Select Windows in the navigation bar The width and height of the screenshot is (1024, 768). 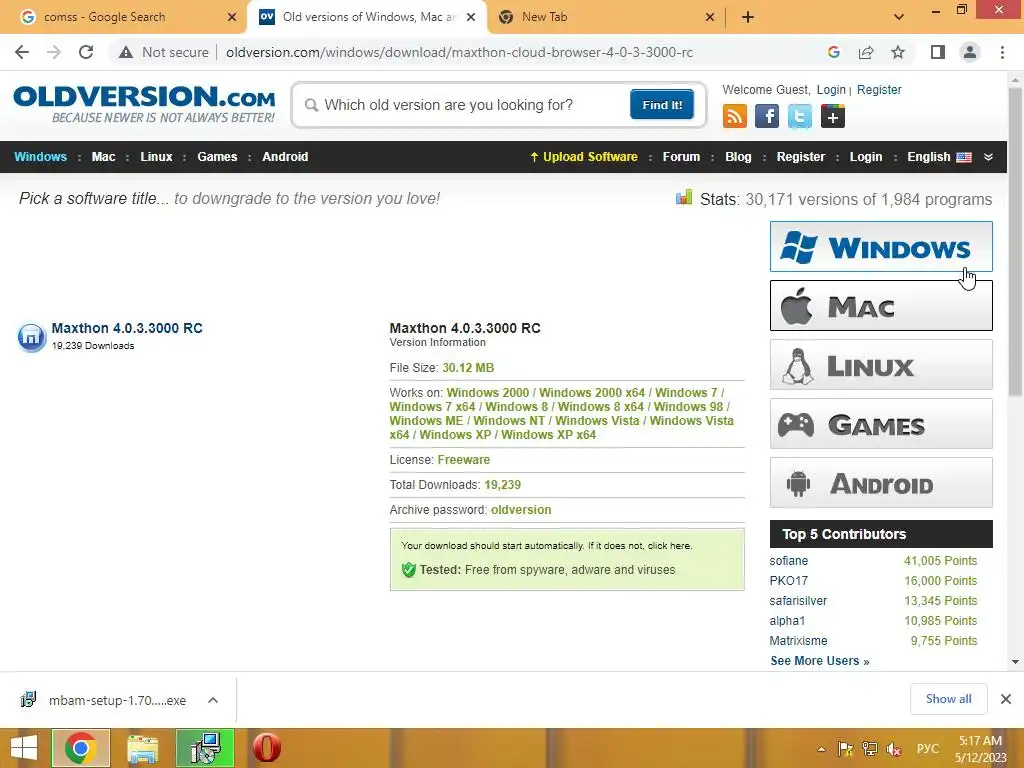40,157
